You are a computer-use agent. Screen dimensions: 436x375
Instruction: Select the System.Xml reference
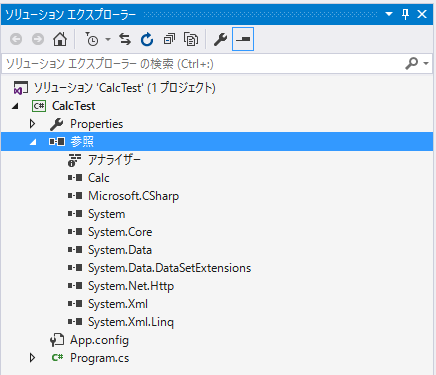click(x=118, y=304)
